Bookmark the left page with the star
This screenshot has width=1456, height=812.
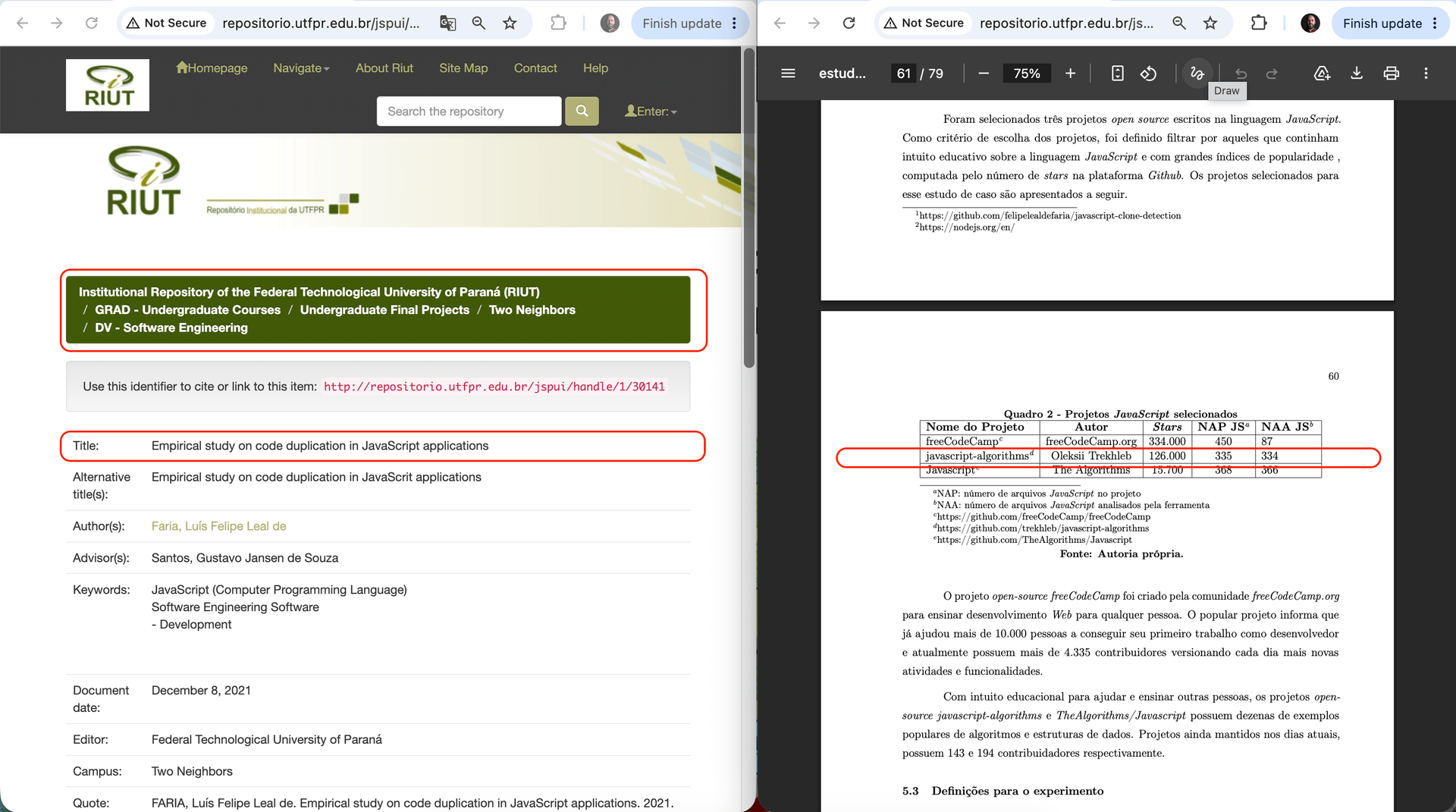tap(510, 24)
